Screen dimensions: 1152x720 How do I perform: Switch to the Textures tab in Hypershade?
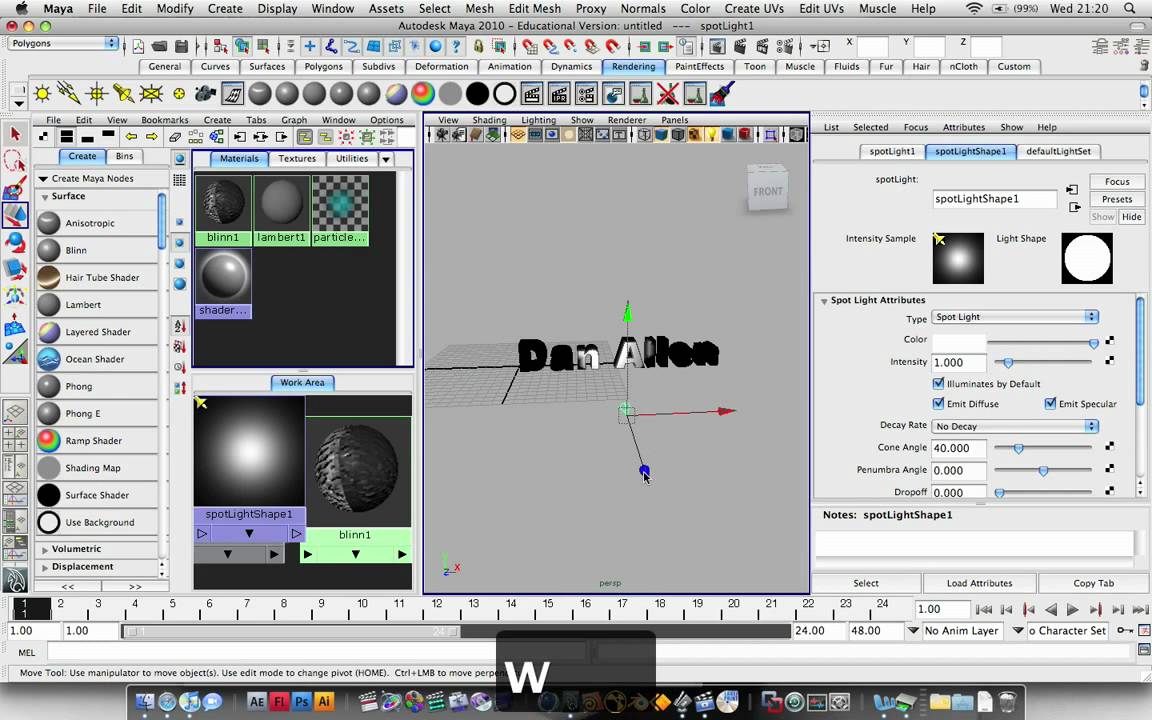pos(297,158)
